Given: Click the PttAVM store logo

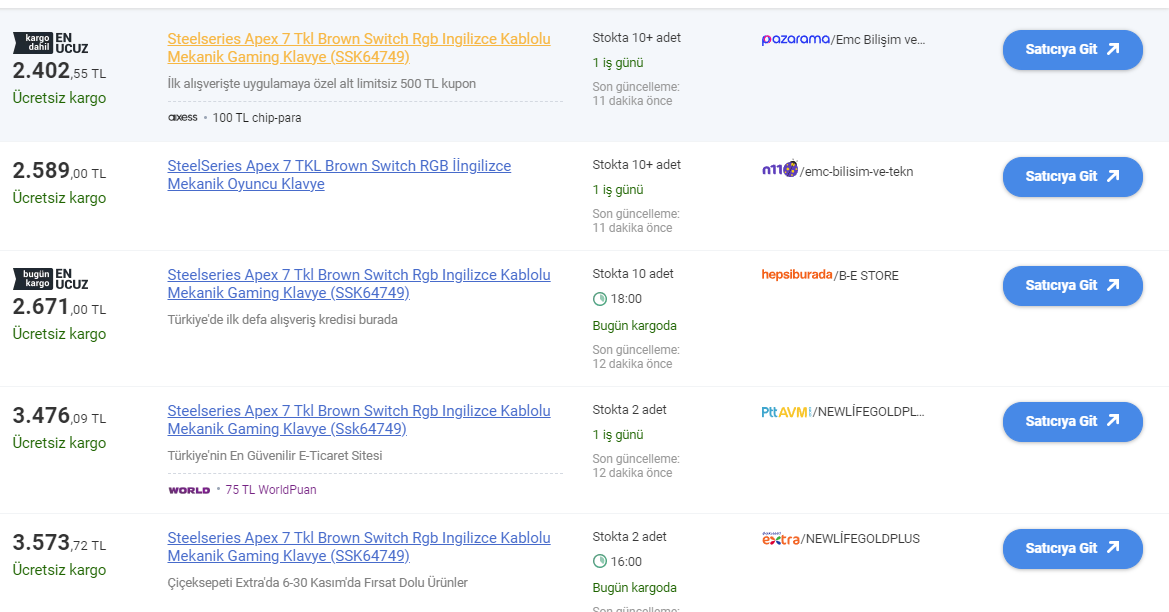Looking at the screenshot, I should 786,411.
